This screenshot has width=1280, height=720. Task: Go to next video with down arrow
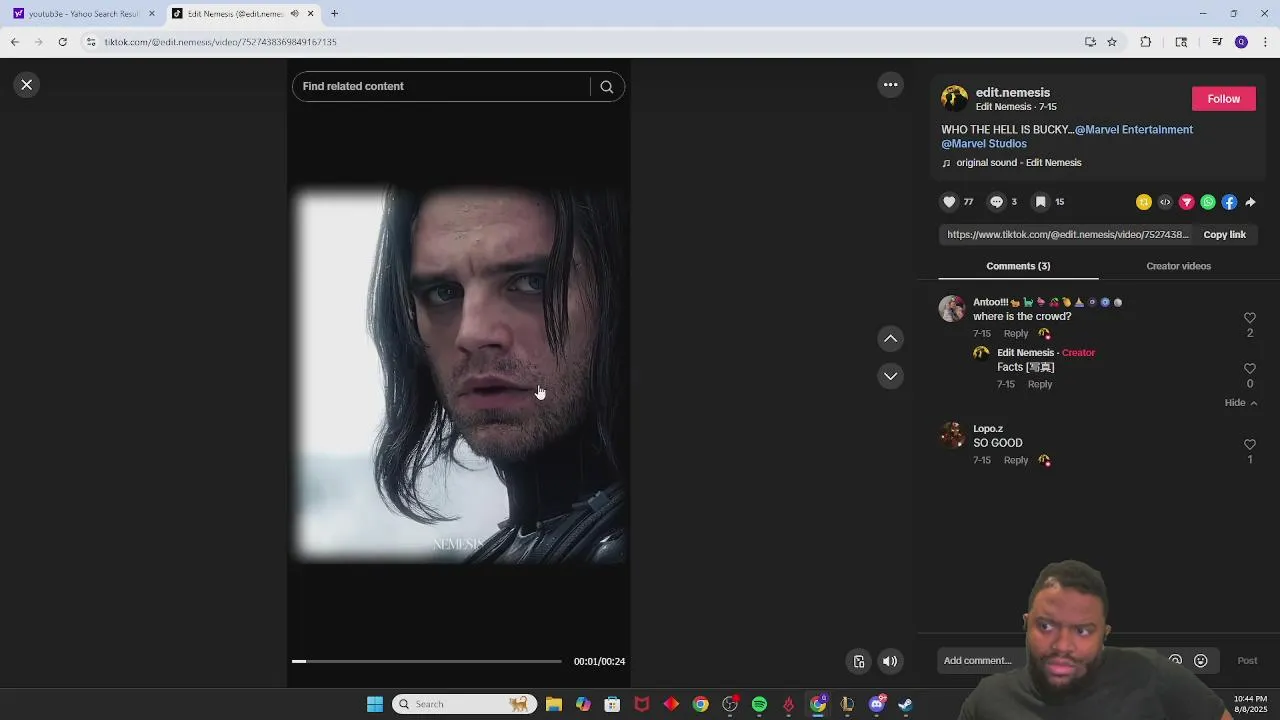[x=890, y=376]
